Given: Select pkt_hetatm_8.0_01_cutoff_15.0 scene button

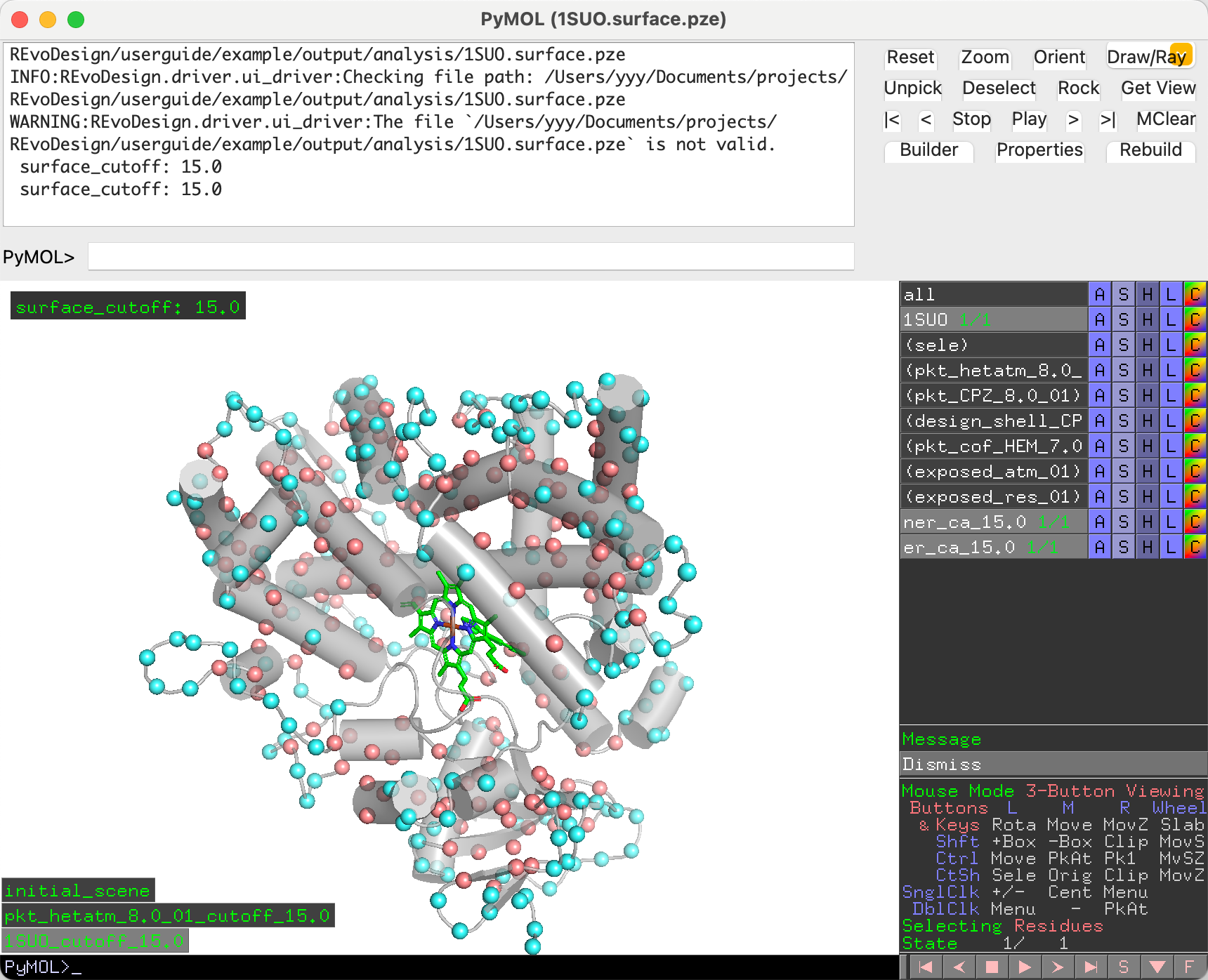Looking at the screenshot, I should [x=167, y=916].
